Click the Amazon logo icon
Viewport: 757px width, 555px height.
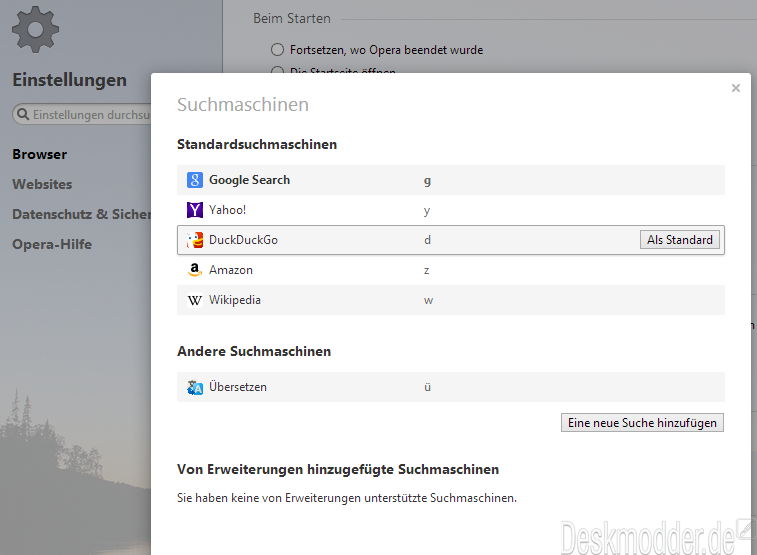[195, 270]
